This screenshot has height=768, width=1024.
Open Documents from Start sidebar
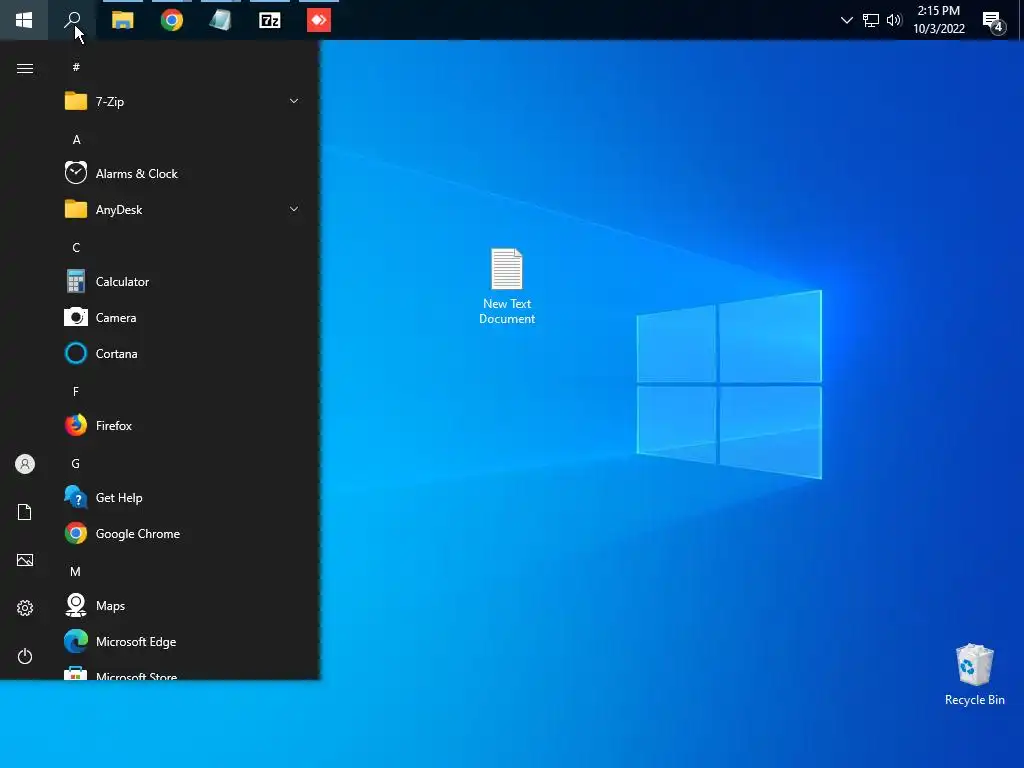pyautogui.click(x=25, y=512)
